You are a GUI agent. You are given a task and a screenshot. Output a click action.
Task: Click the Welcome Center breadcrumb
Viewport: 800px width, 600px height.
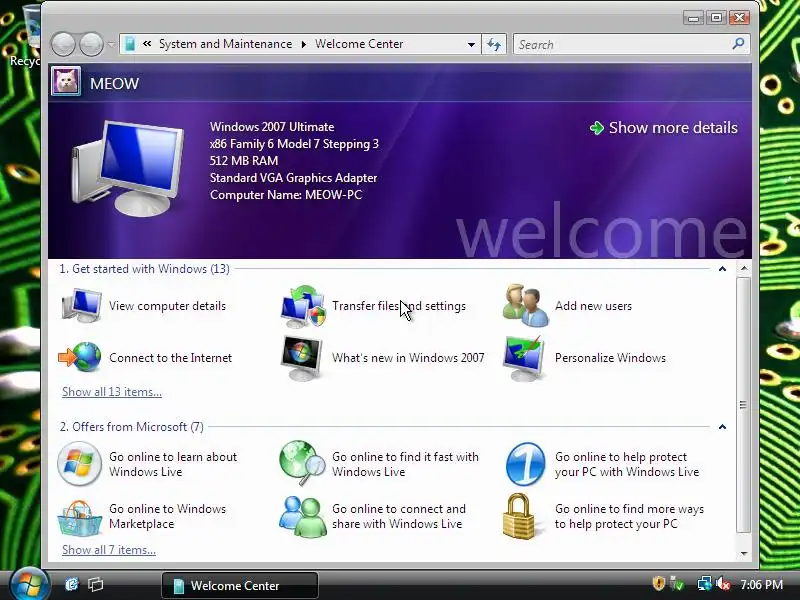(x=359, y=44)
